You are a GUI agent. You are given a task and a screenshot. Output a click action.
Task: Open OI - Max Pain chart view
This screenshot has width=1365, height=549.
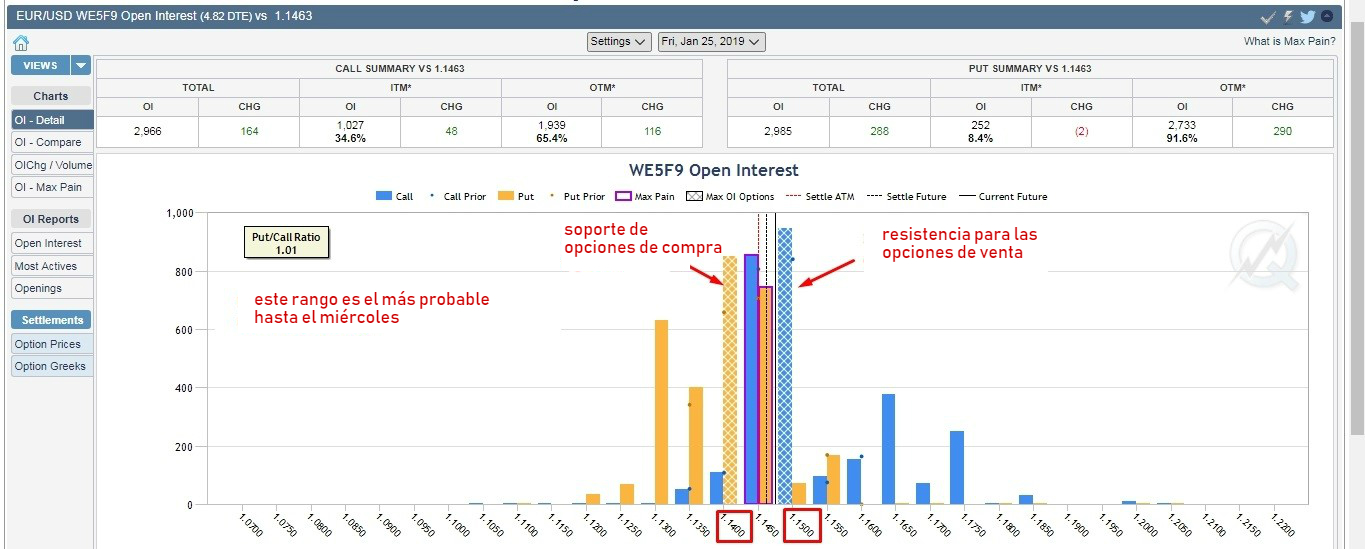tap(48, 187)
